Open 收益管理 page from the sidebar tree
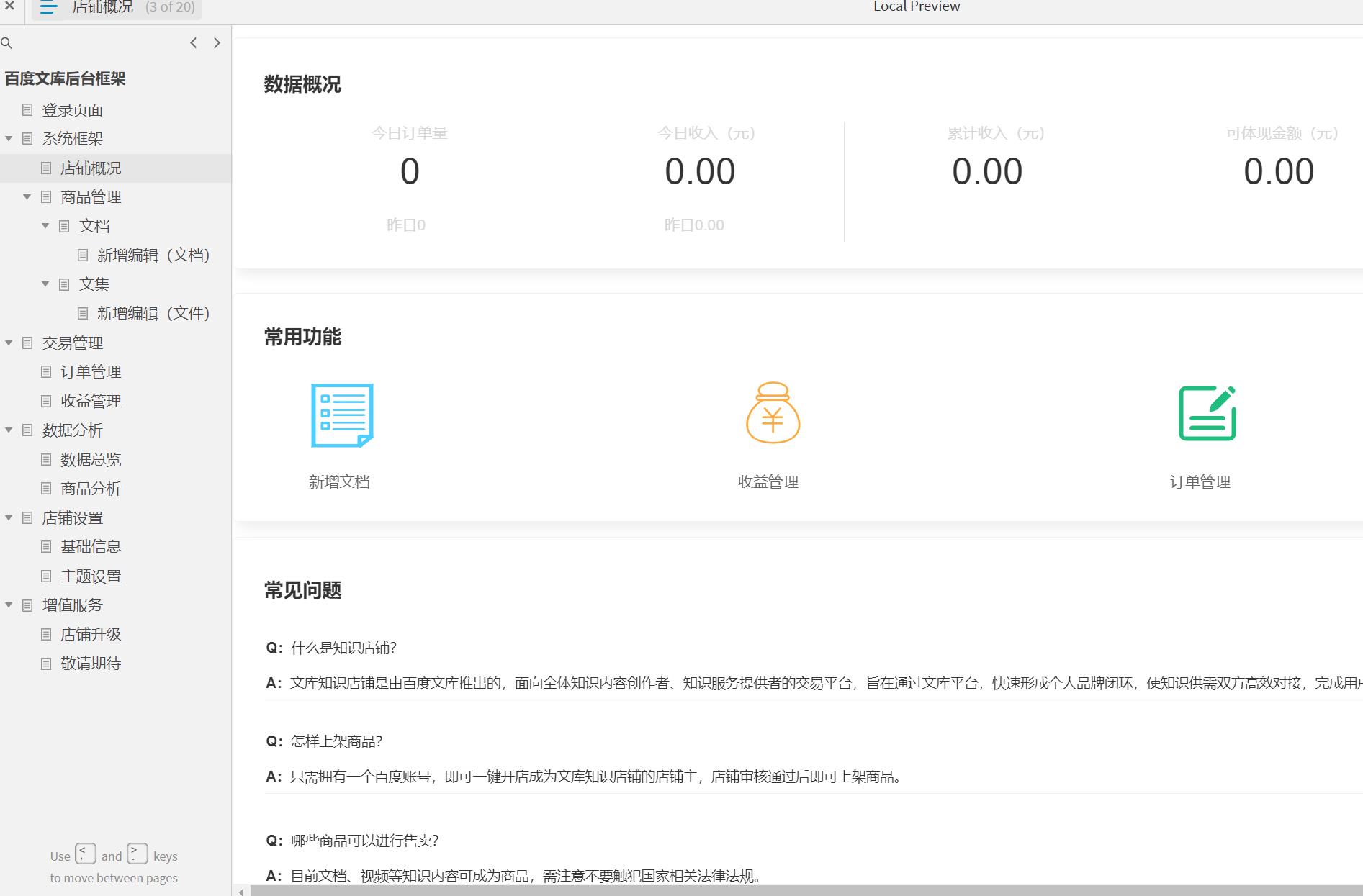1363x896 pixels. (x=91, y=401)
